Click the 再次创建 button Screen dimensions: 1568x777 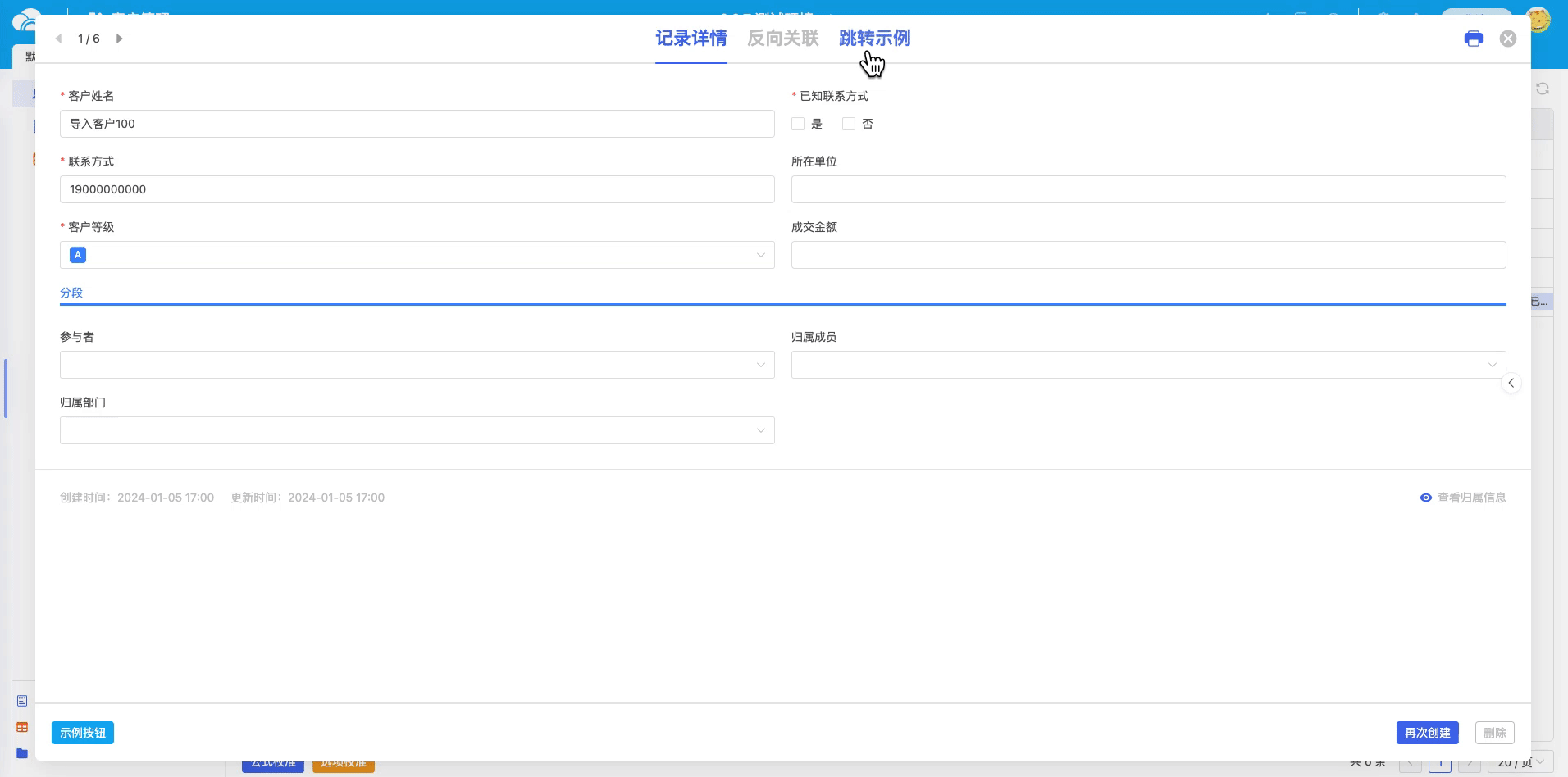(x=1427, y=733)
